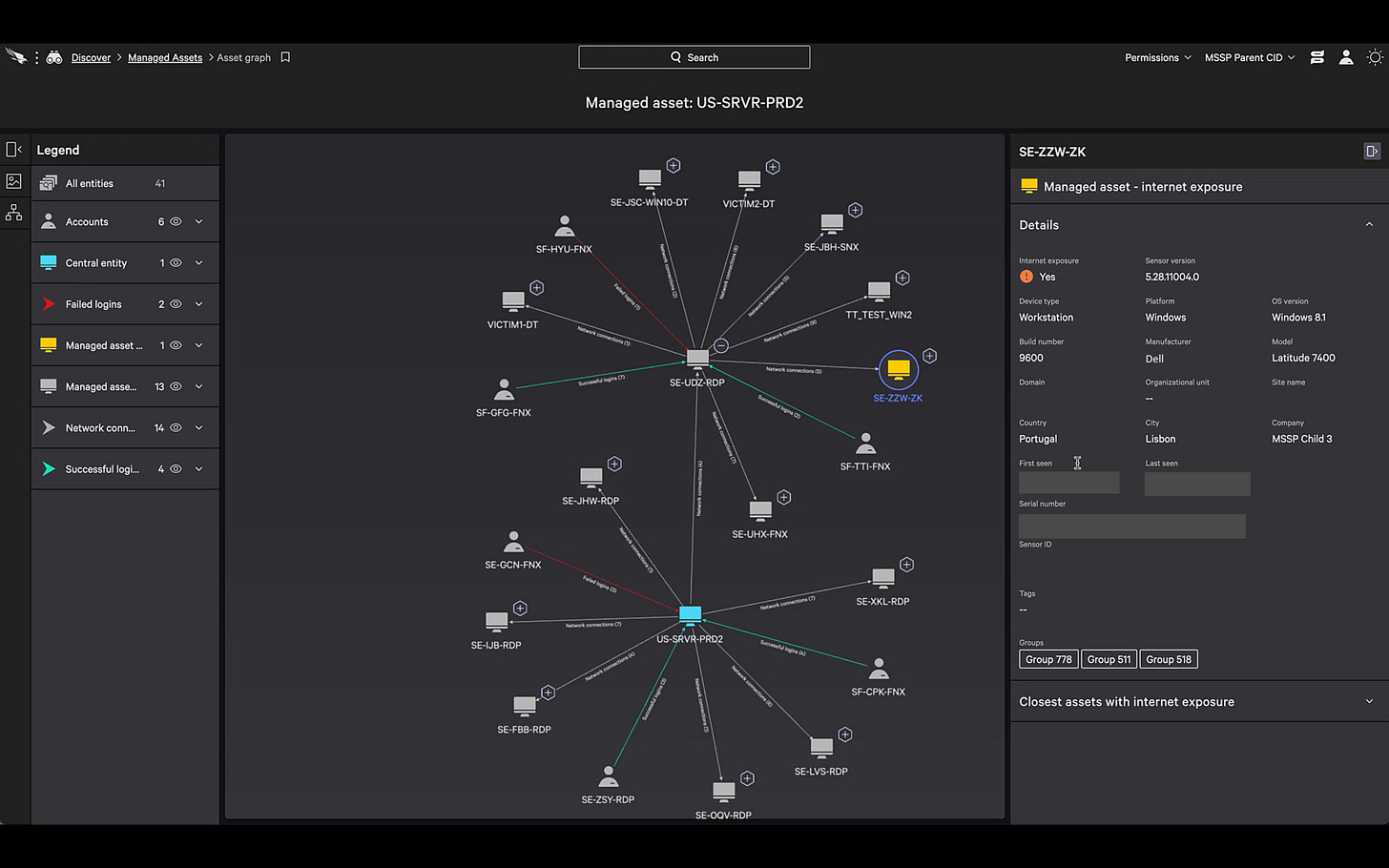
Task: Toggle visibility of yellow Managed asset row
Action: pyautogui.click(x=176, y=345)
